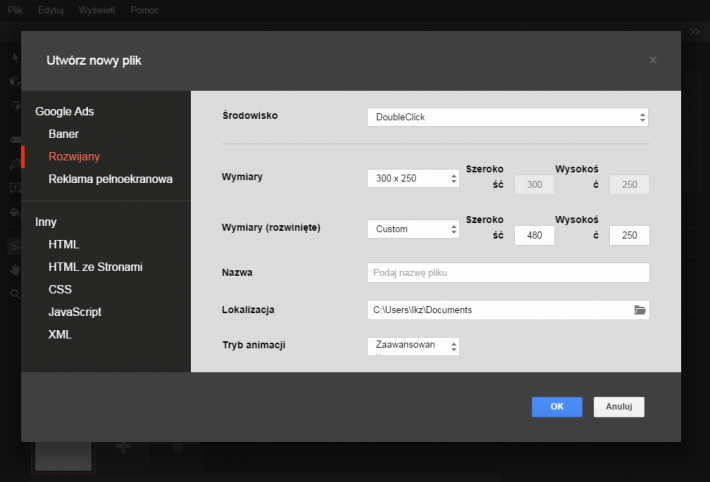
Task: Select the Pen tool in background toolbar
Action: point(14,164)
